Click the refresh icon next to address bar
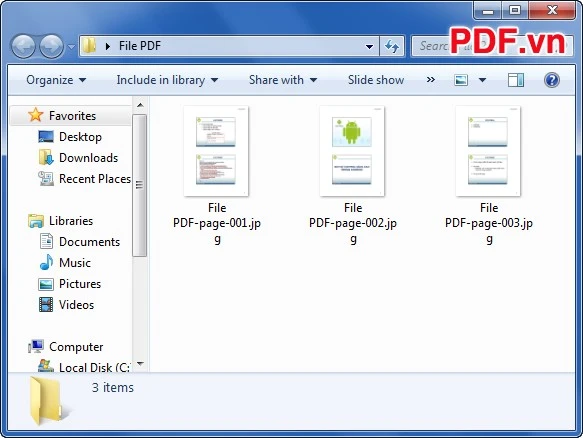583x438 pixels. pyautogui.click(x=392, y=46)
